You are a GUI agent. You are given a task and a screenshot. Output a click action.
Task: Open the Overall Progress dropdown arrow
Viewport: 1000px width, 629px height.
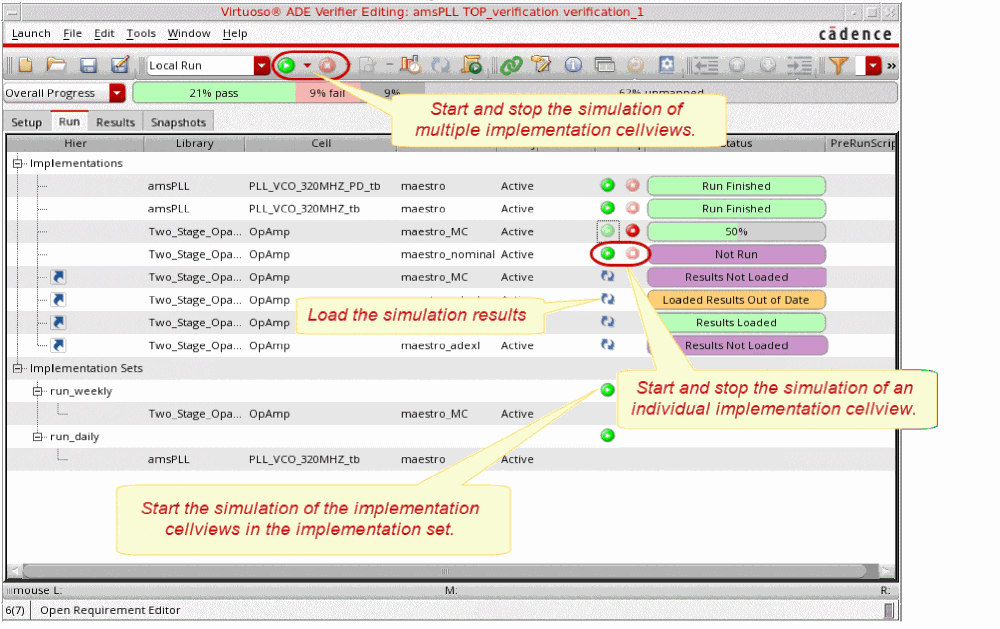[117, 93]
